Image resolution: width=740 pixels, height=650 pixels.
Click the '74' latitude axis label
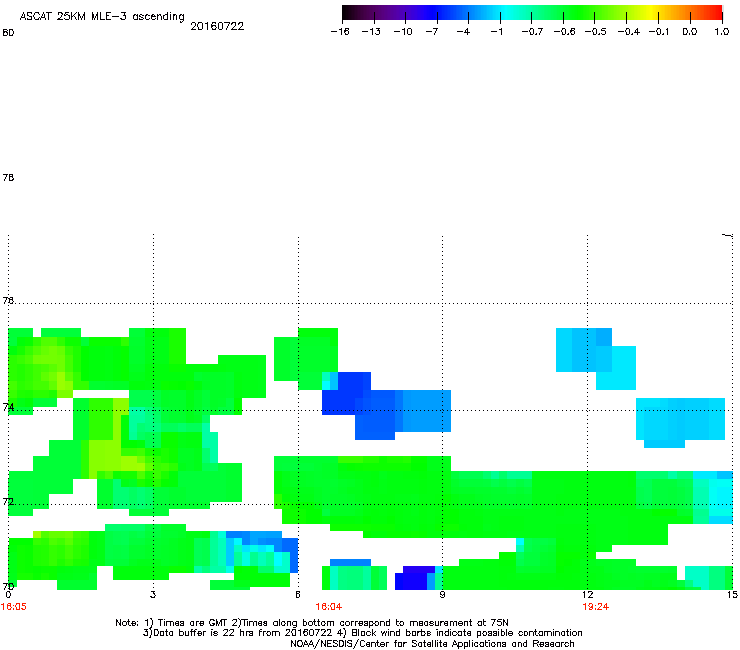coord(8,407)
